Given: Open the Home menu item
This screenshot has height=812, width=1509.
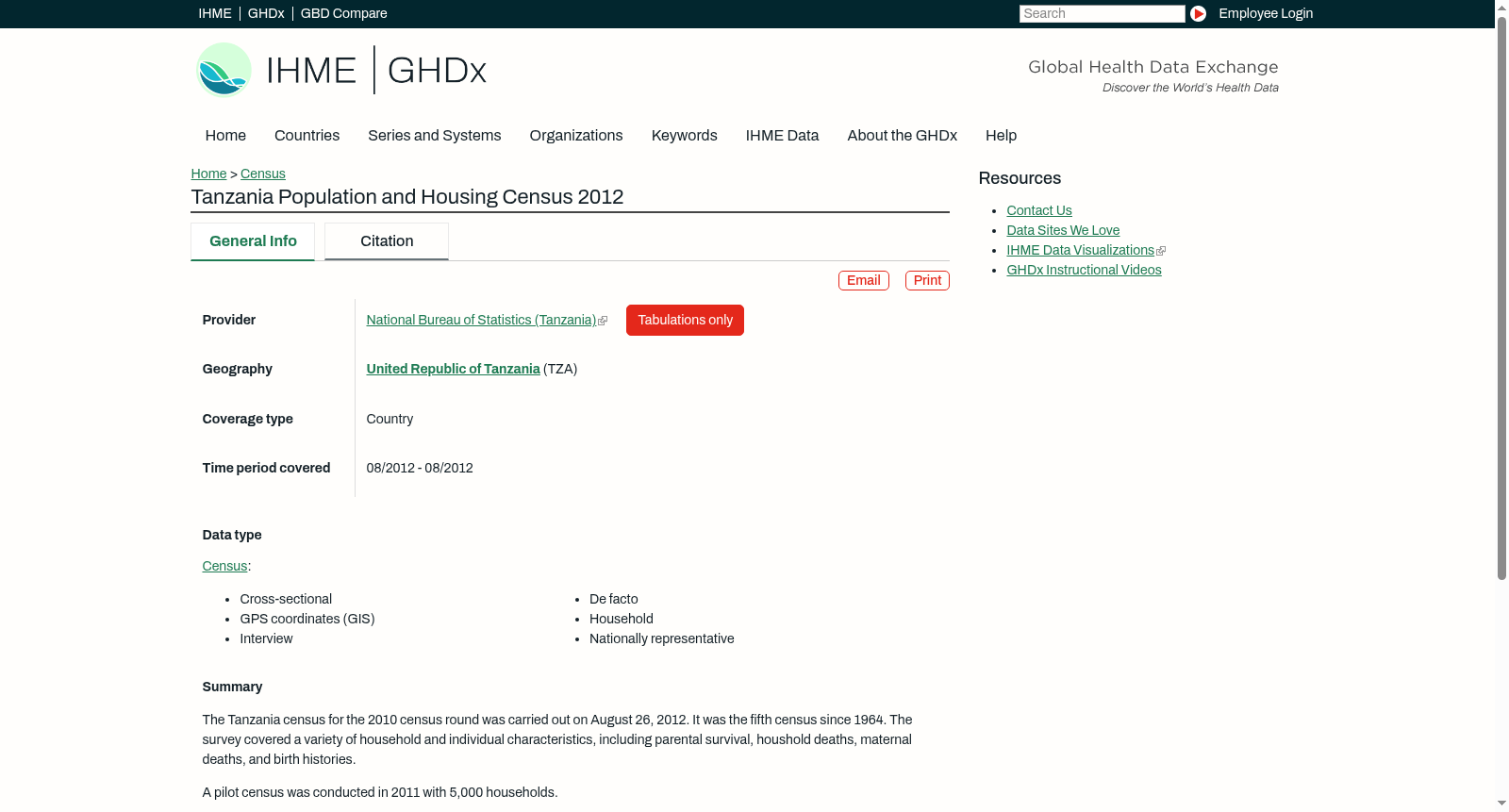Looking at the screenshot, I should [225, 135].
